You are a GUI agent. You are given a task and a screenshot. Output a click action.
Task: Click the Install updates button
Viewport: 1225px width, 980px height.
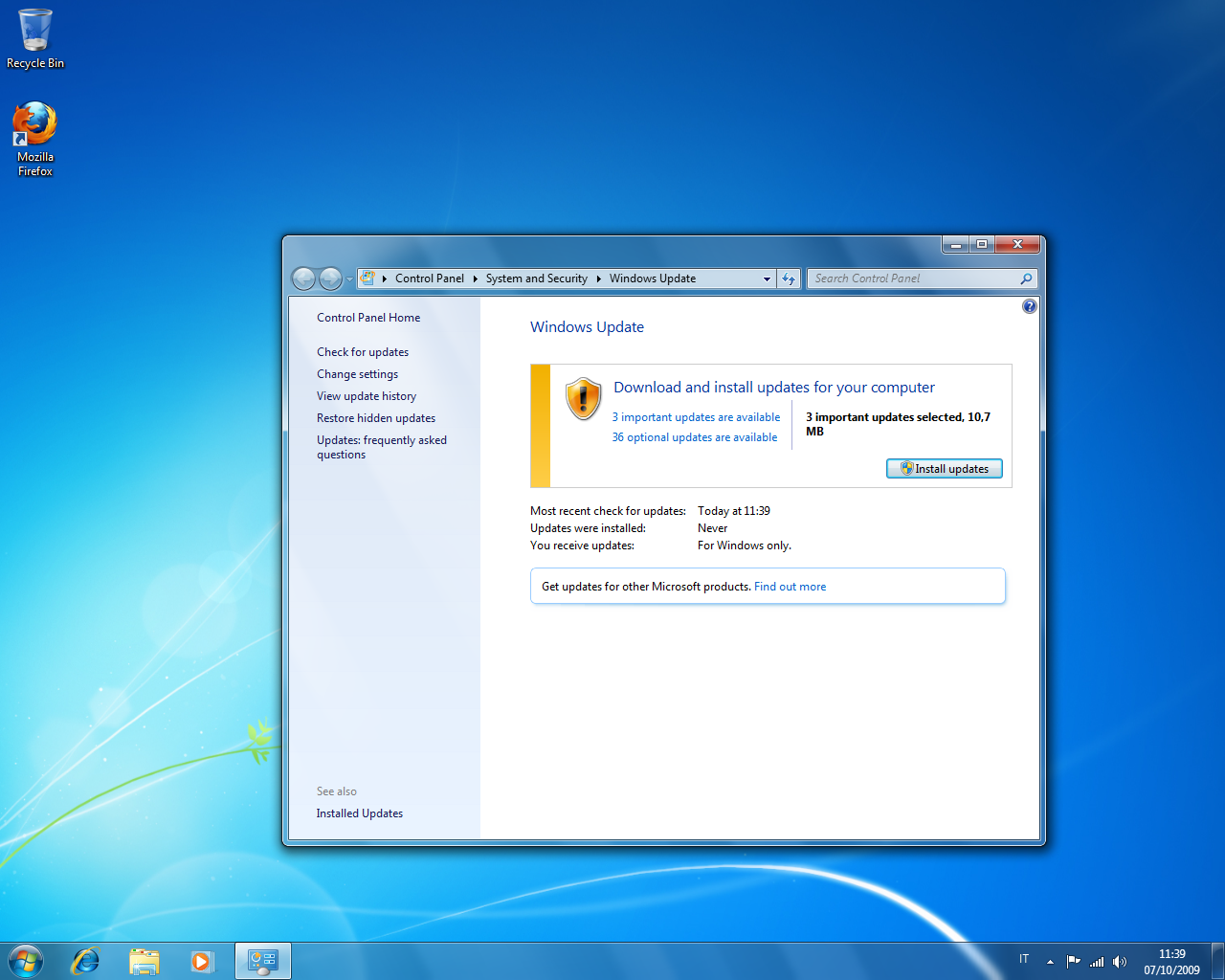pyautogui.click(x=945, y=468)
